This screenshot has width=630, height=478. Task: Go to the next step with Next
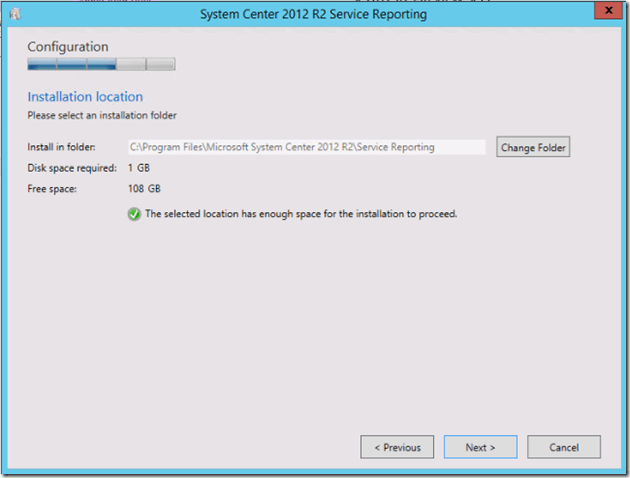point(480,447)
